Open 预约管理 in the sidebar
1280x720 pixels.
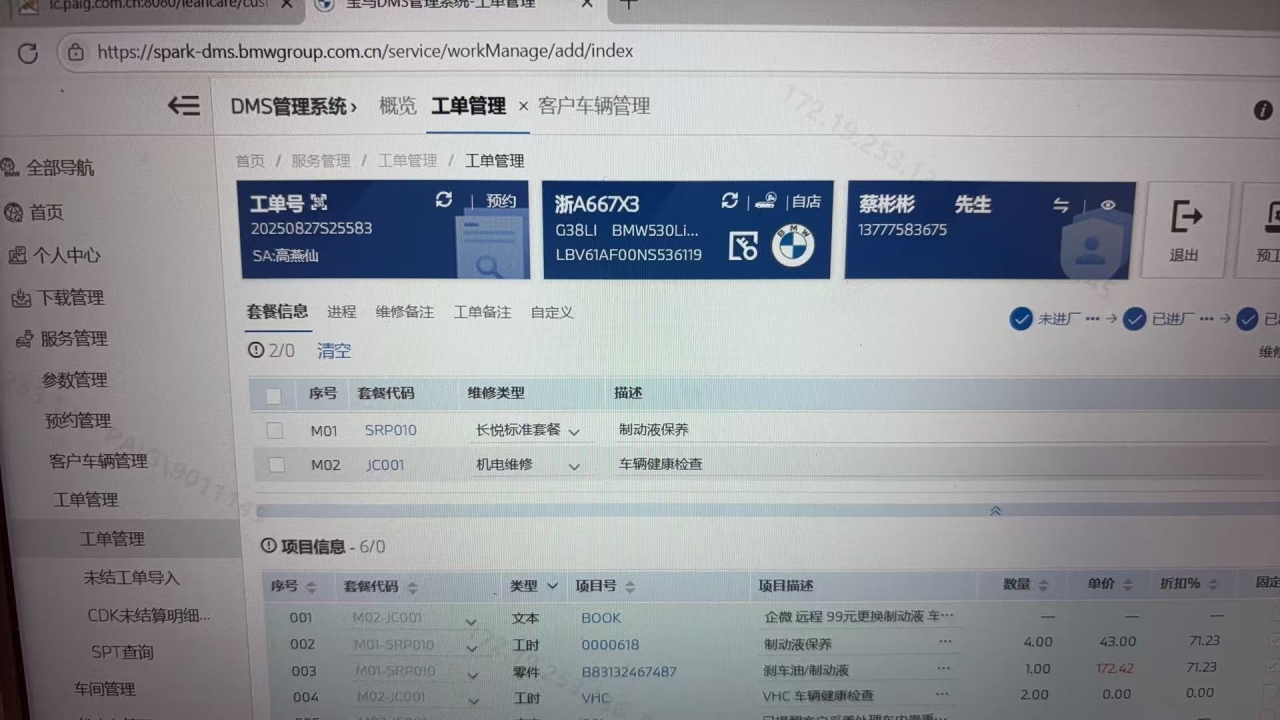click(78, 421)
